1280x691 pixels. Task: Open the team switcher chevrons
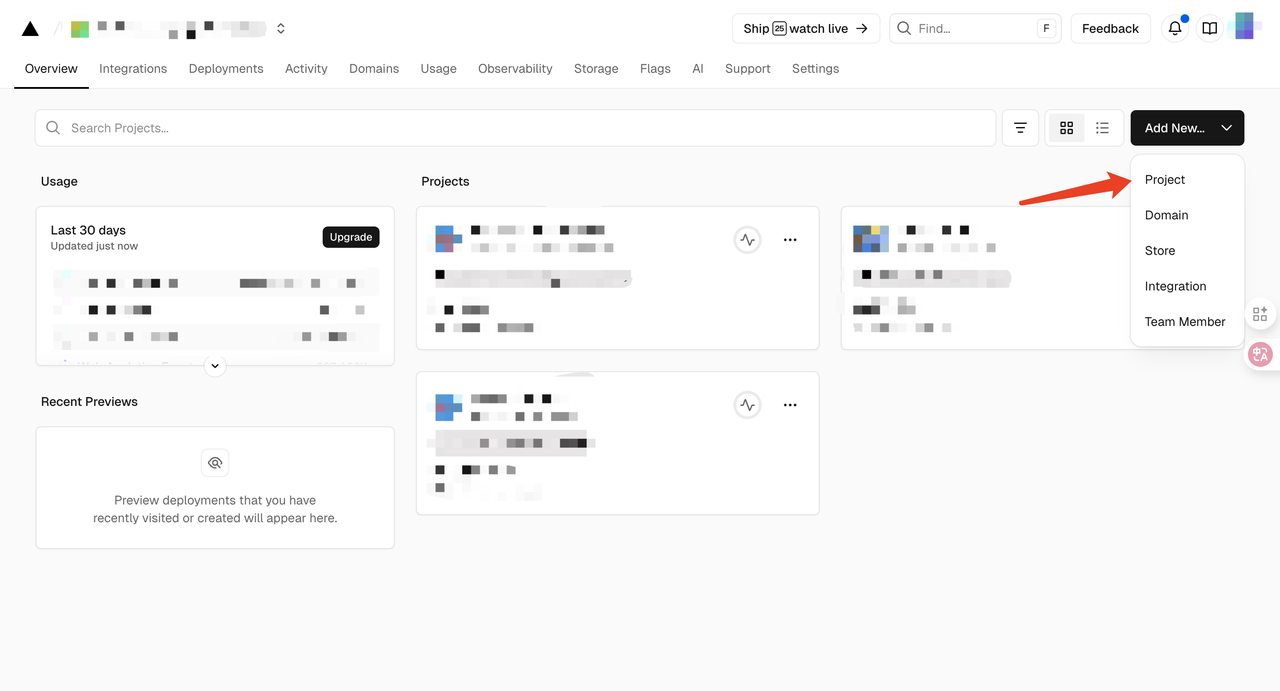281,29
